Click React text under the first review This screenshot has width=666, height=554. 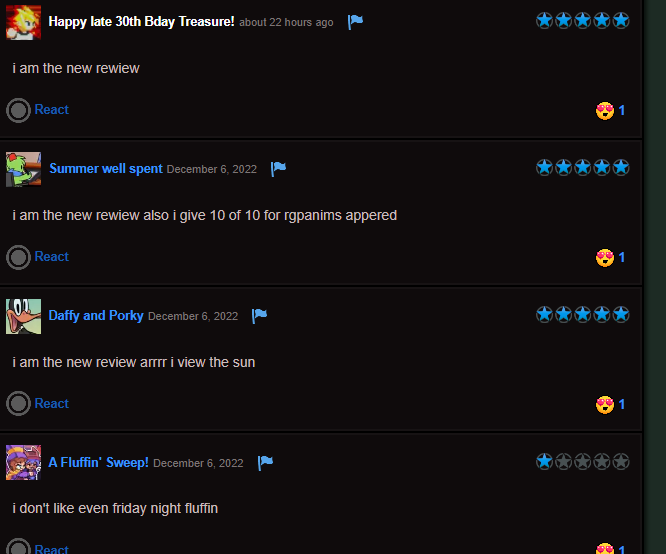click(51, 110)
